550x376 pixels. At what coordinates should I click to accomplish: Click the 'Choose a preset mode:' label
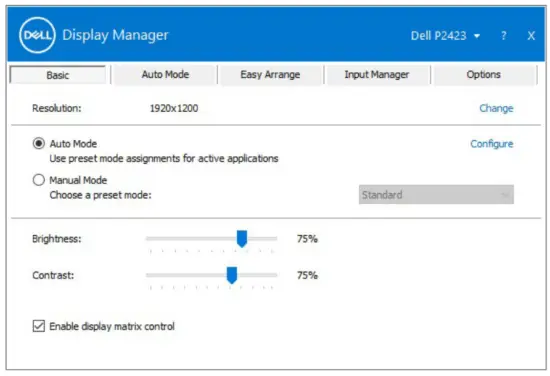100,195
